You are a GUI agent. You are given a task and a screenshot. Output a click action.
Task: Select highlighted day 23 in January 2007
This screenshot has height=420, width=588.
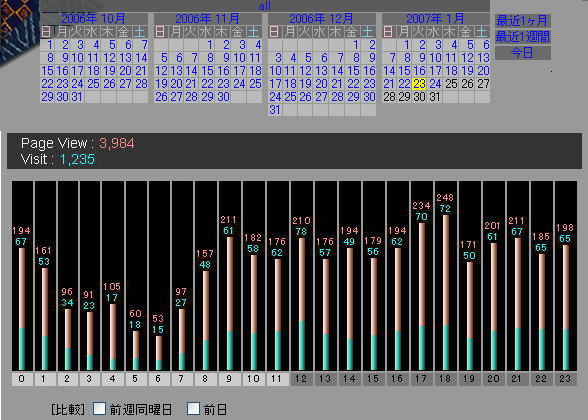pos(419,84)
